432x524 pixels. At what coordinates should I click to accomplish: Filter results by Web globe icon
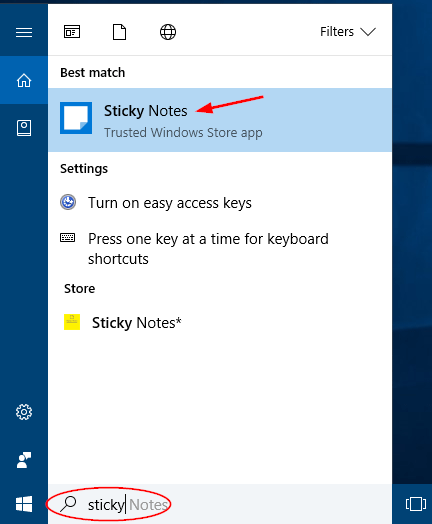pos(168,32)
